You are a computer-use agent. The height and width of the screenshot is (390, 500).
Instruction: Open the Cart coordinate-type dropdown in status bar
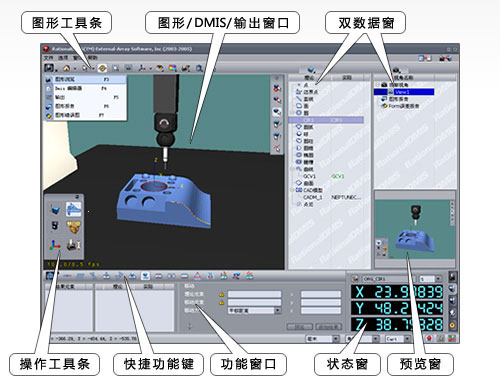click(398, 339)
